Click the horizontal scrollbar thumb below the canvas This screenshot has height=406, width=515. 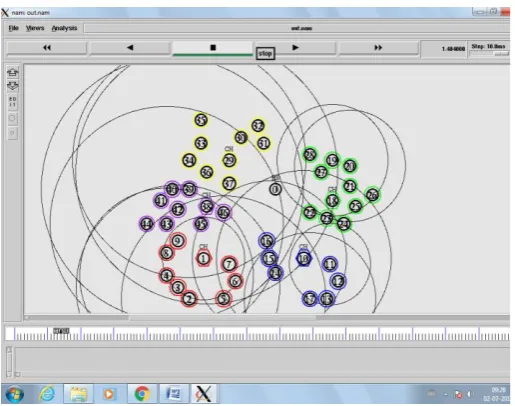coord(222,318)
